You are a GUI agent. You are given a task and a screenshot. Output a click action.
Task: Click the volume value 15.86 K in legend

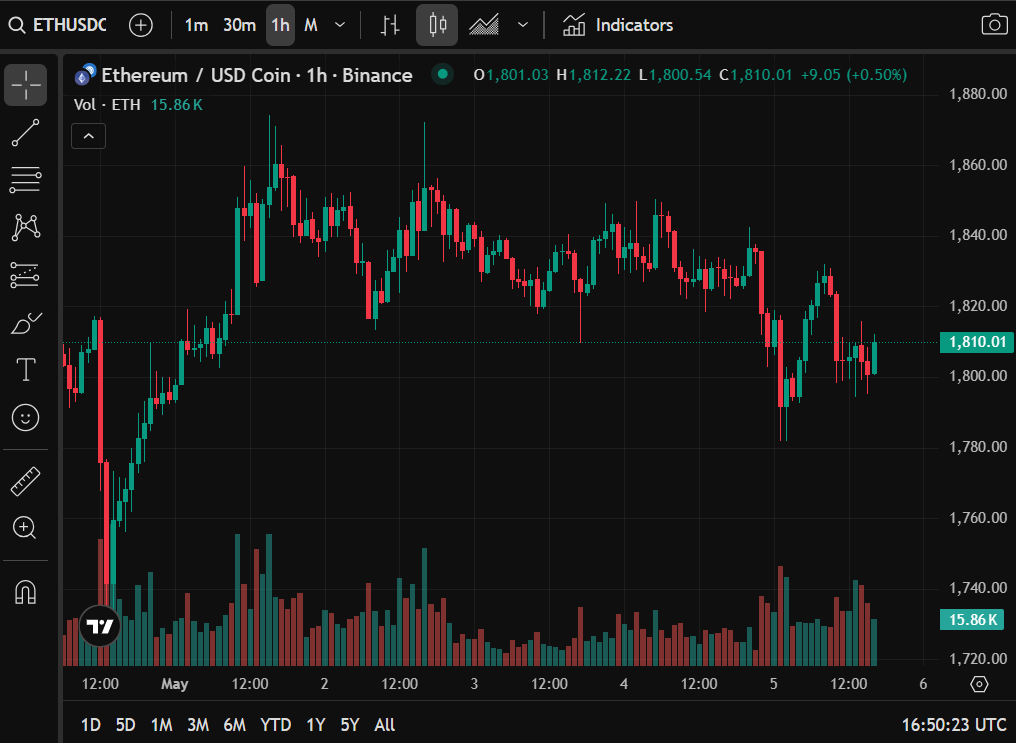pos(176,105)
